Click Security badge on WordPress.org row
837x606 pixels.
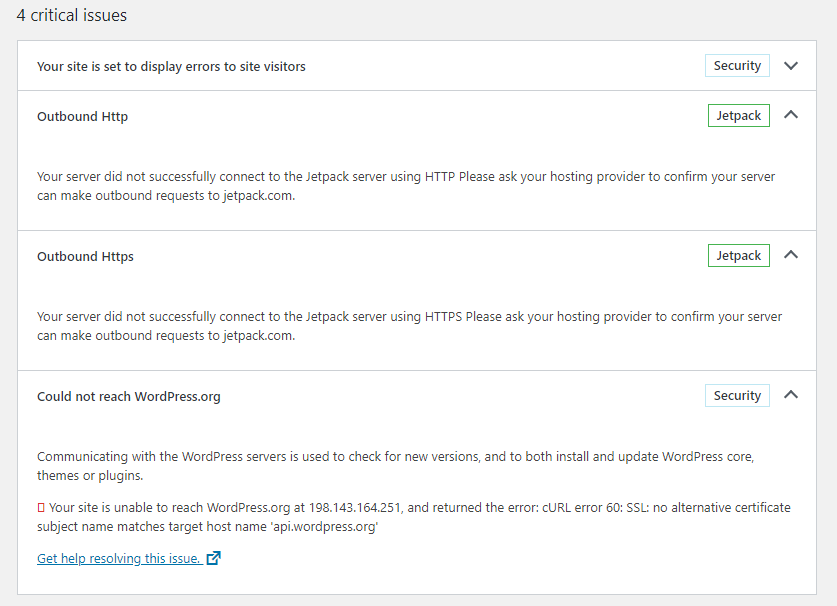[737, 396]
